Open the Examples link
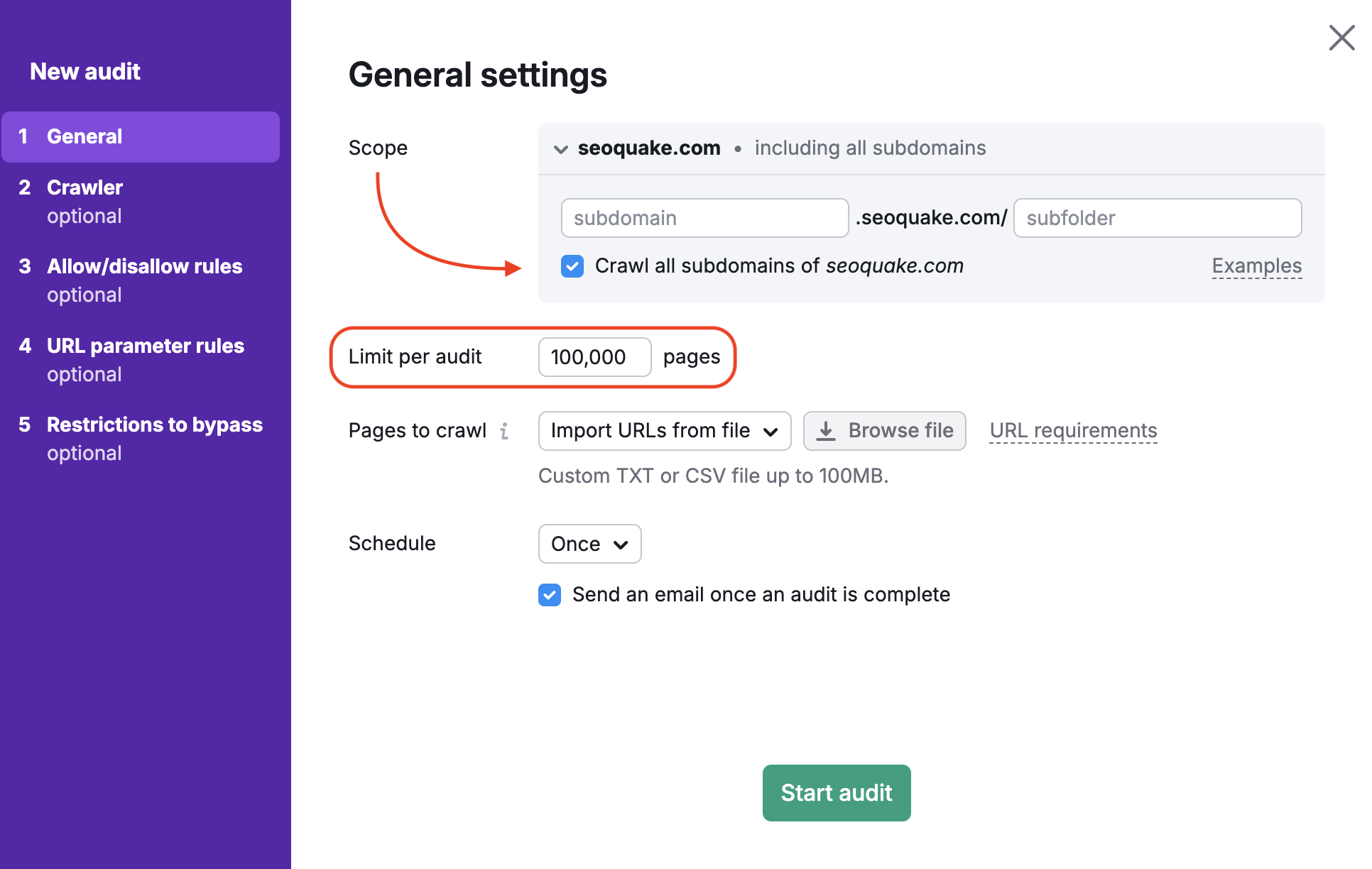The height and width of the screenshot is (869, 1372). (1256, 266)
